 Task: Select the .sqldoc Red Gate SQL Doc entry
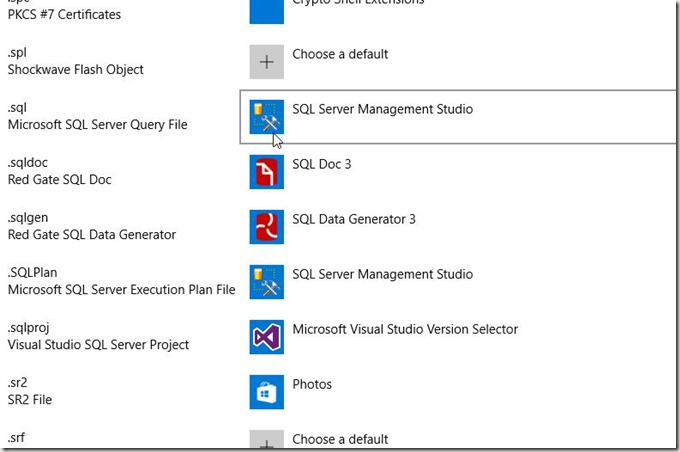point(59,171)
